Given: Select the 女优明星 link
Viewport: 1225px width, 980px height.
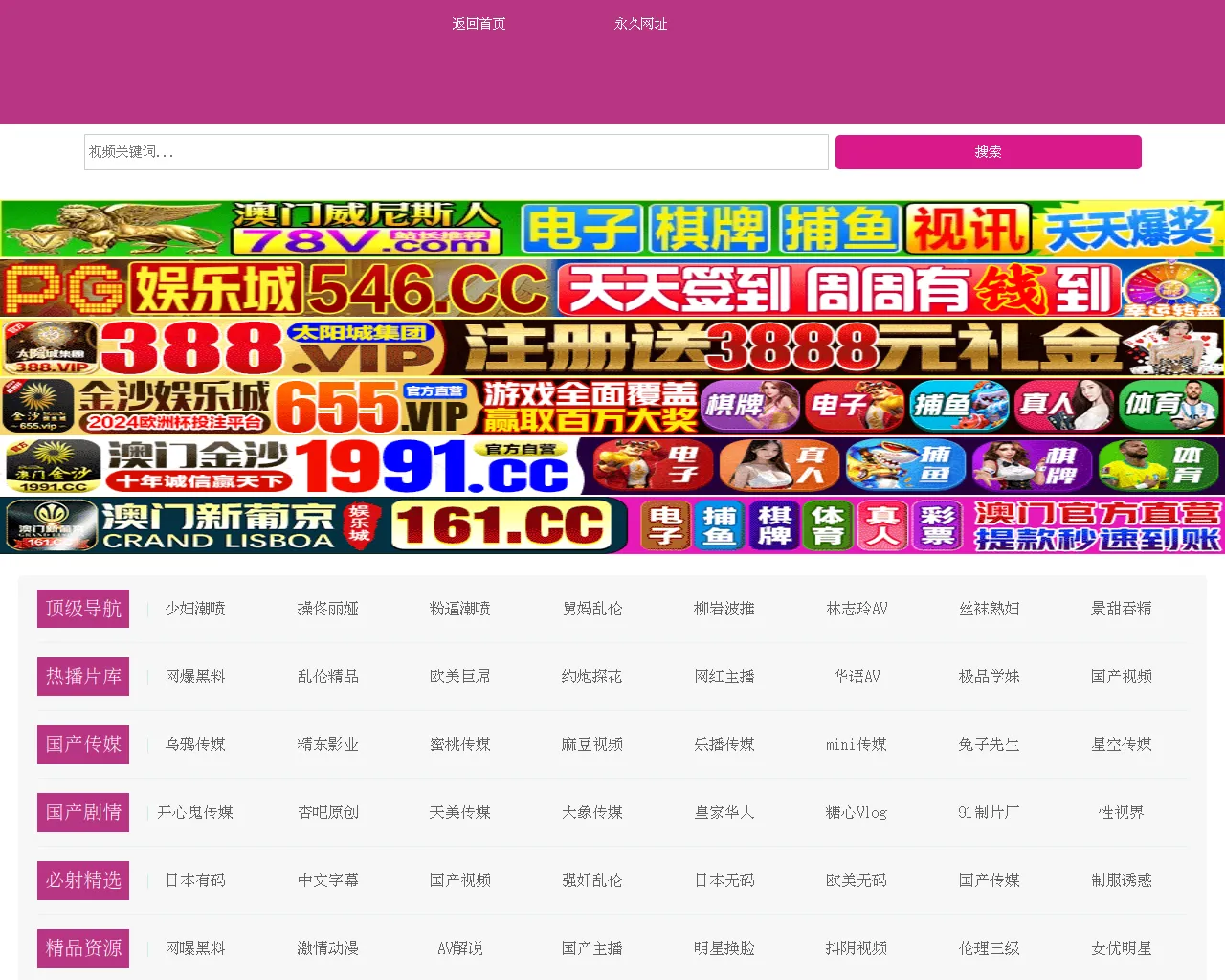Looking at the screenshot, I should coord(1122,948).
